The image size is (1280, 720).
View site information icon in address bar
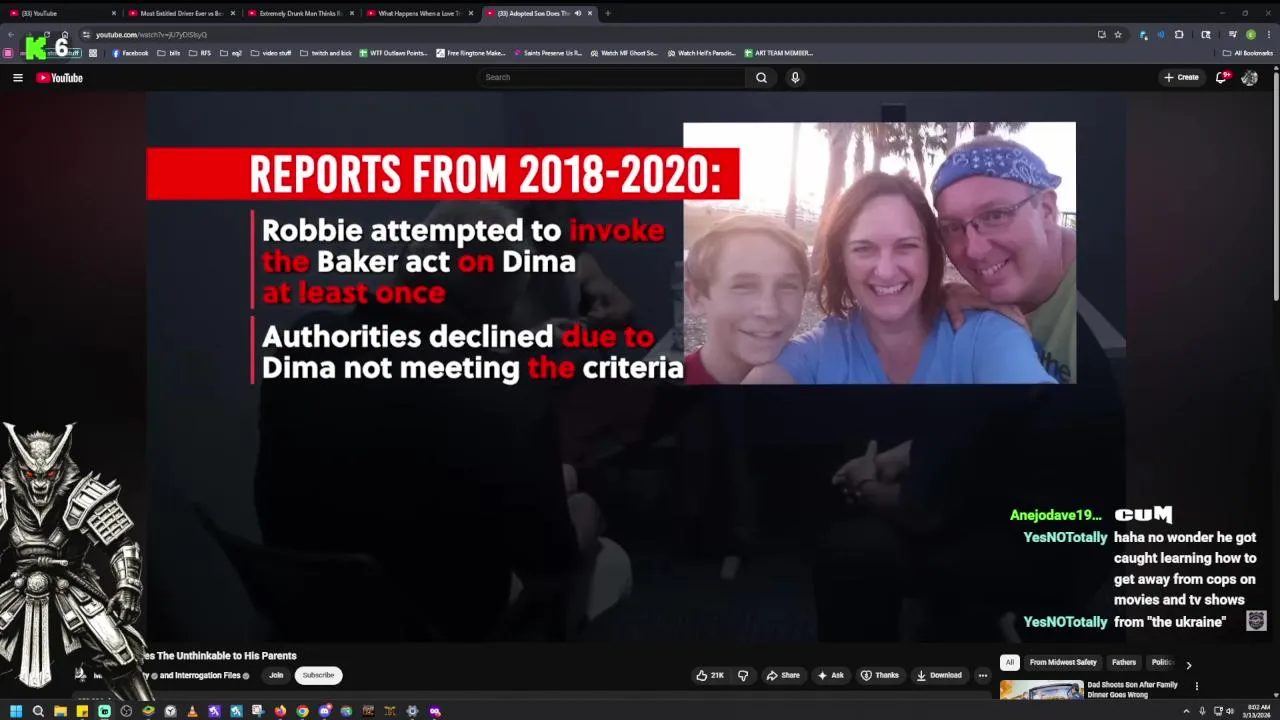86,34
